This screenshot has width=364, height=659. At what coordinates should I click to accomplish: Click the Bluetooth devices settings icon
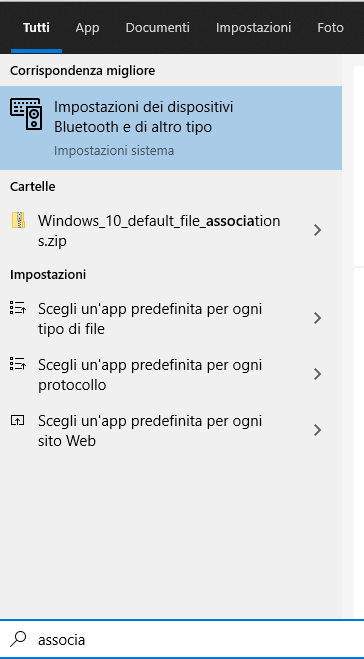(26, 114)
